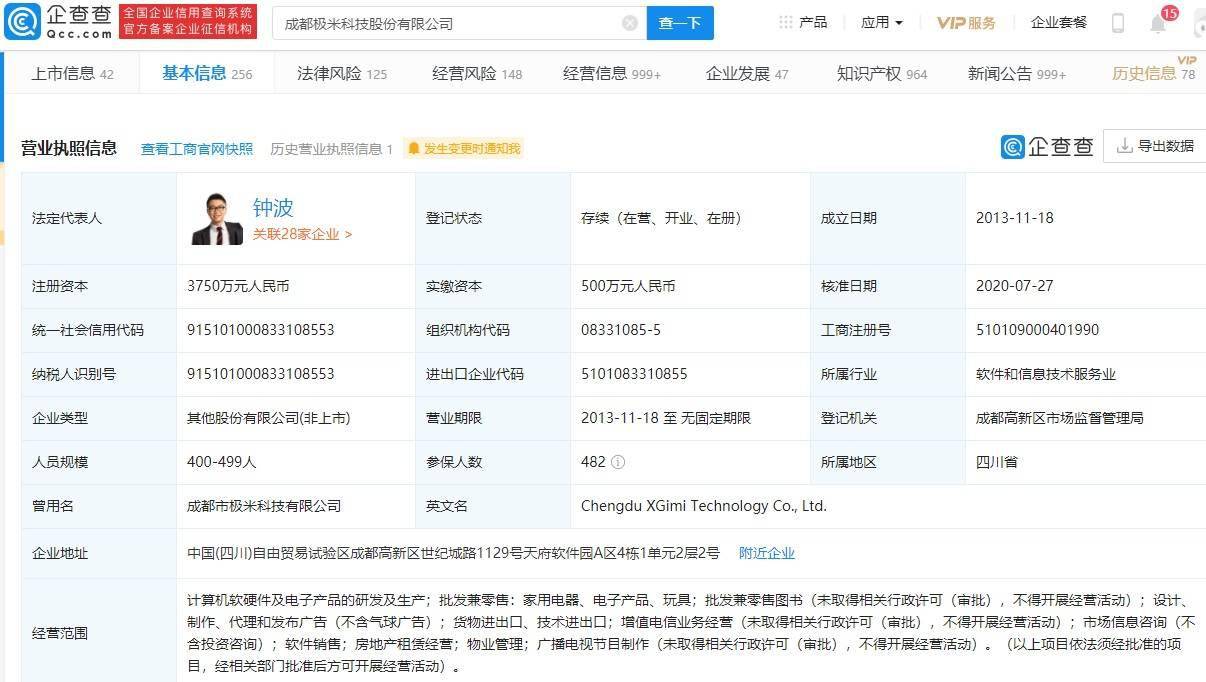This screenshot has width=1206, height=682.
Task: Click the establishment date 2013-11-18 in 成立日期 row
Action: [1014, 218]
